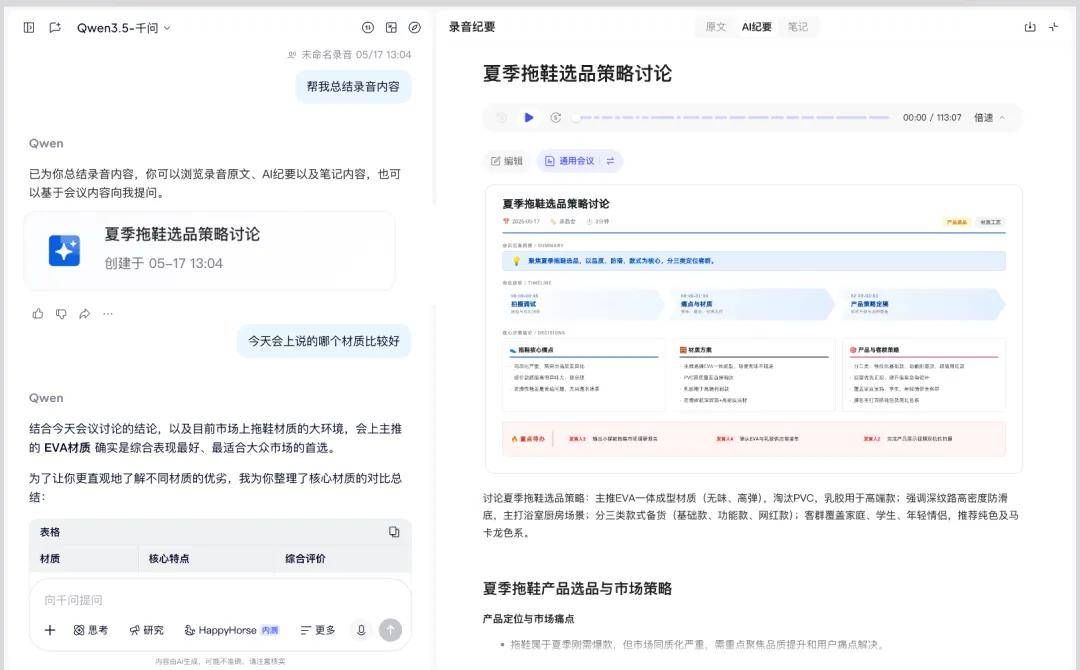Collapse the 录音纪要 panel with shrink icon

tap(1054, 27)
